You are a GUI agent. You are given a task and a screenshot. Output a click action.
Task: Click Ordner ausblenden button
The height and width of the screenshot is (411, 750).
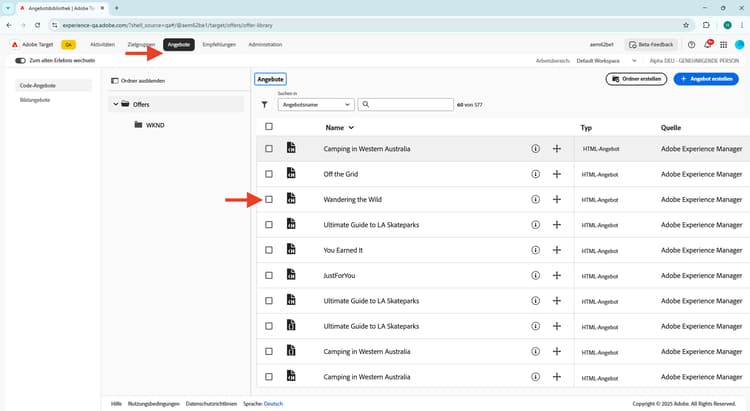[138, 81]
